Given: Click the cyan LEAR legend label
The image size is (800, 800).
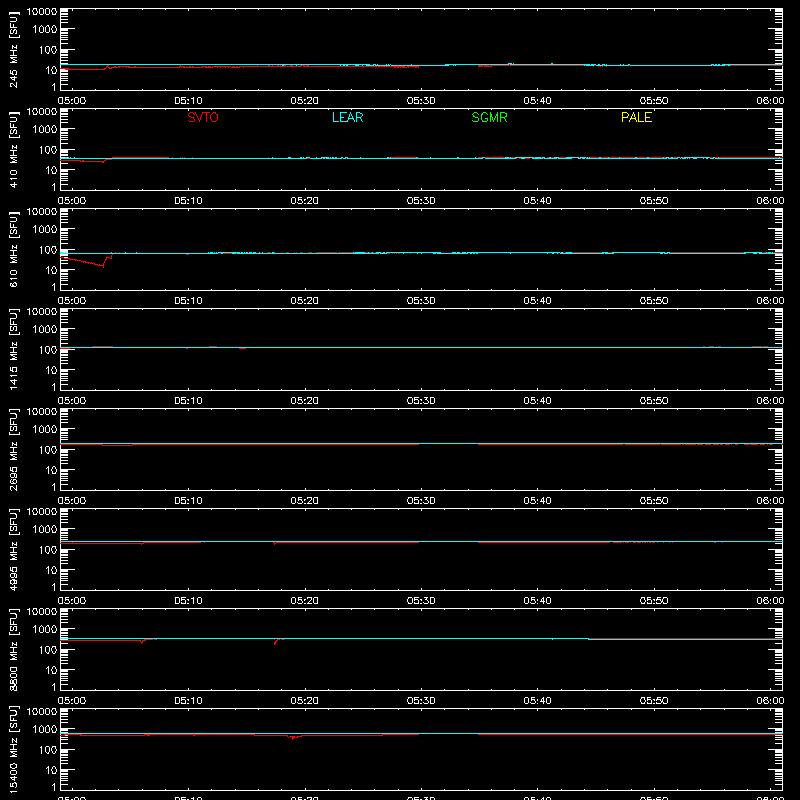Looking at the screenshot, I should tap(347, 117).
